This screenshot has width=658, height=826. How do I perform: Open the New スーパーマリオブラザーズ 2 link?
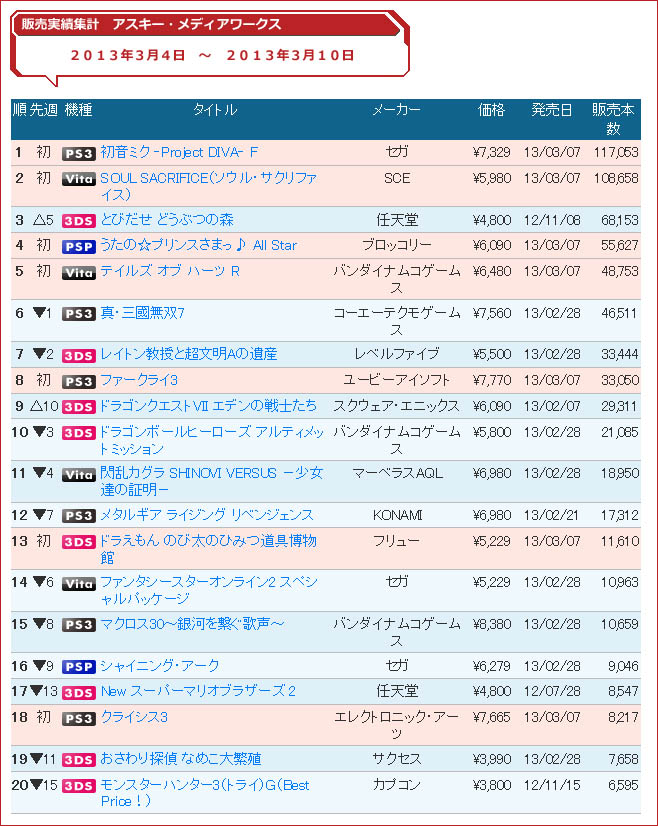tap(198, 691)
